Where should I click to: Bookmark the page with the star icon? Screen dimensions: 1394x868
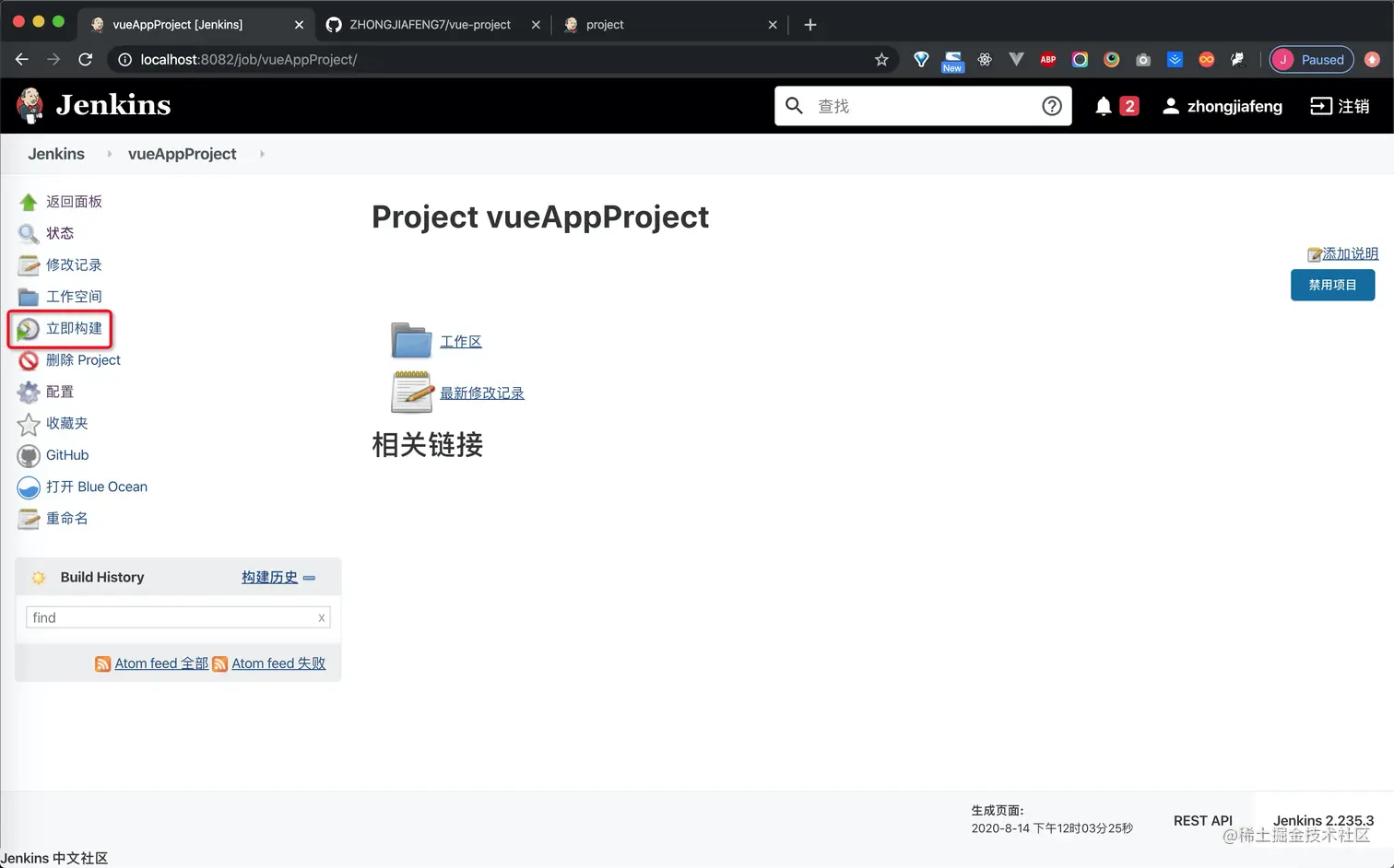pyautogui.click(x=881, y=60)
